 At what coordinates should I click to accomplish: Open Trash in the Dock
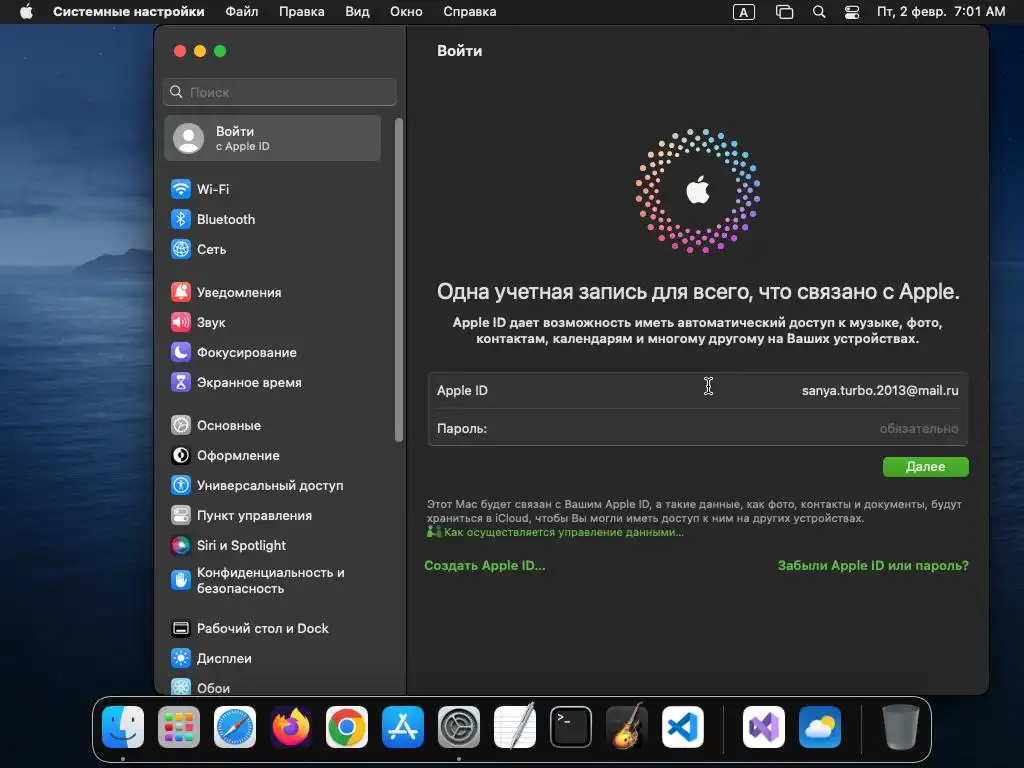click(x=901, y=727)
